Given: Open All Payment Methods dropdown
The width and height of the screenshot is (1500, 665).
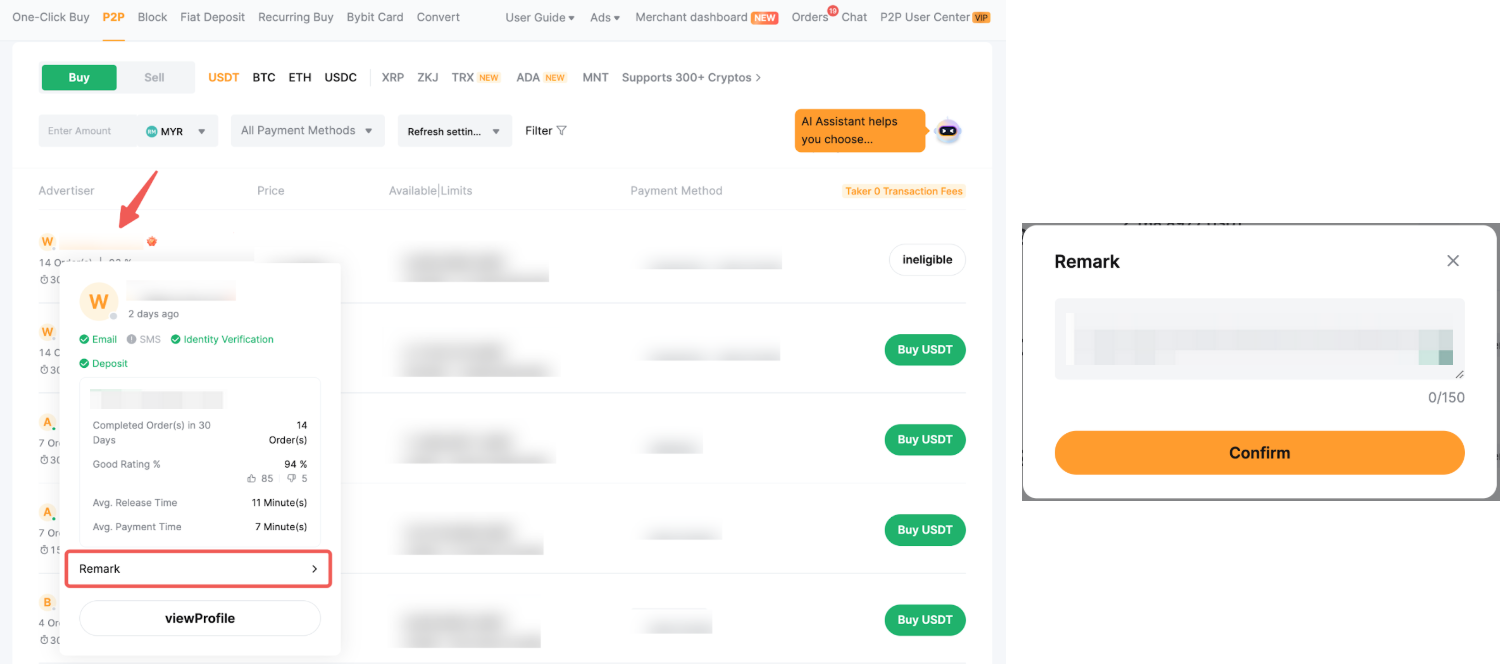Looking at the screenshot, I should click(307, 131).
